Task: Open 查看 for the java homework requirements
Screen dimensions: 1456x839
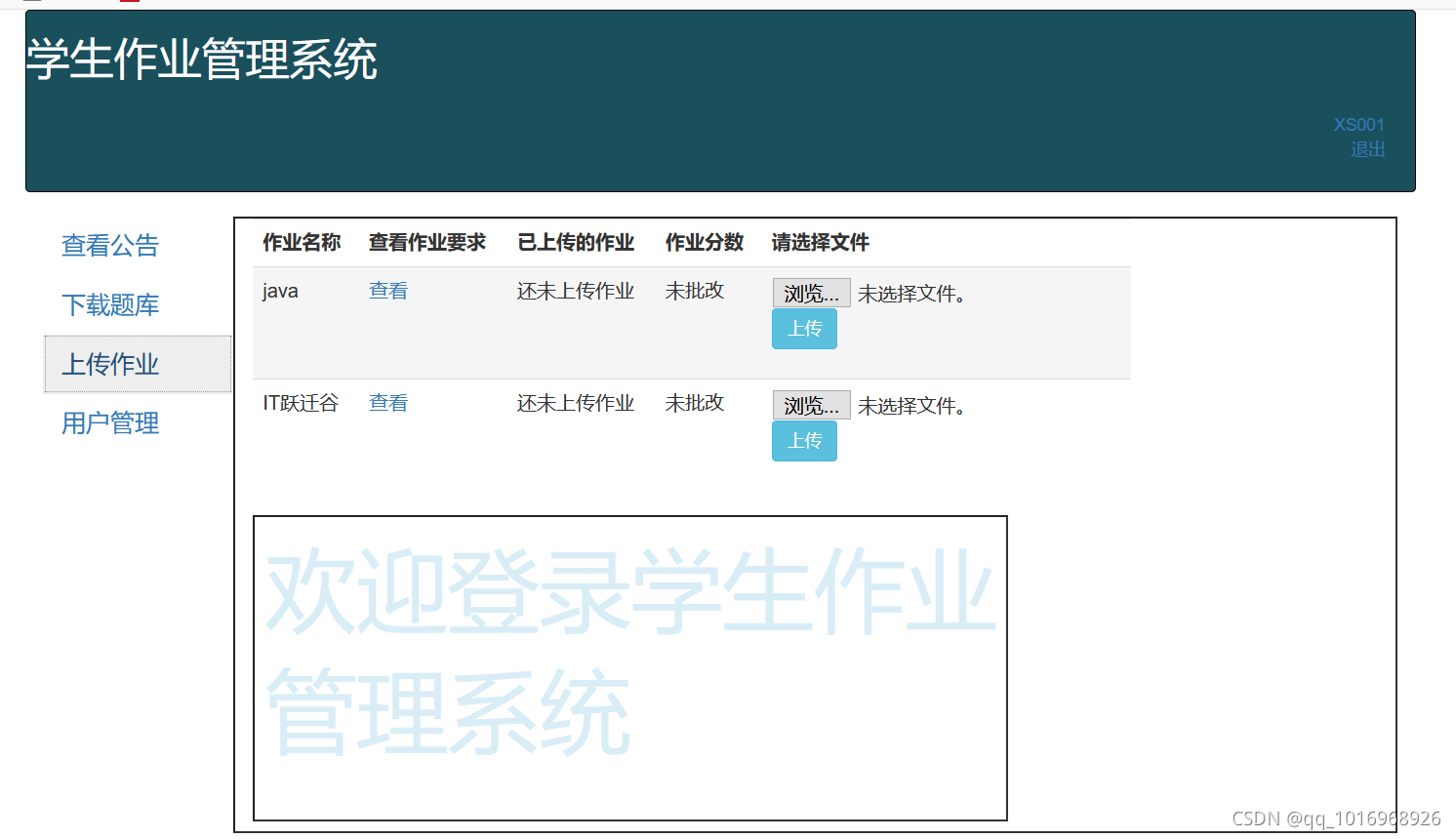Action: coord(388,290)
